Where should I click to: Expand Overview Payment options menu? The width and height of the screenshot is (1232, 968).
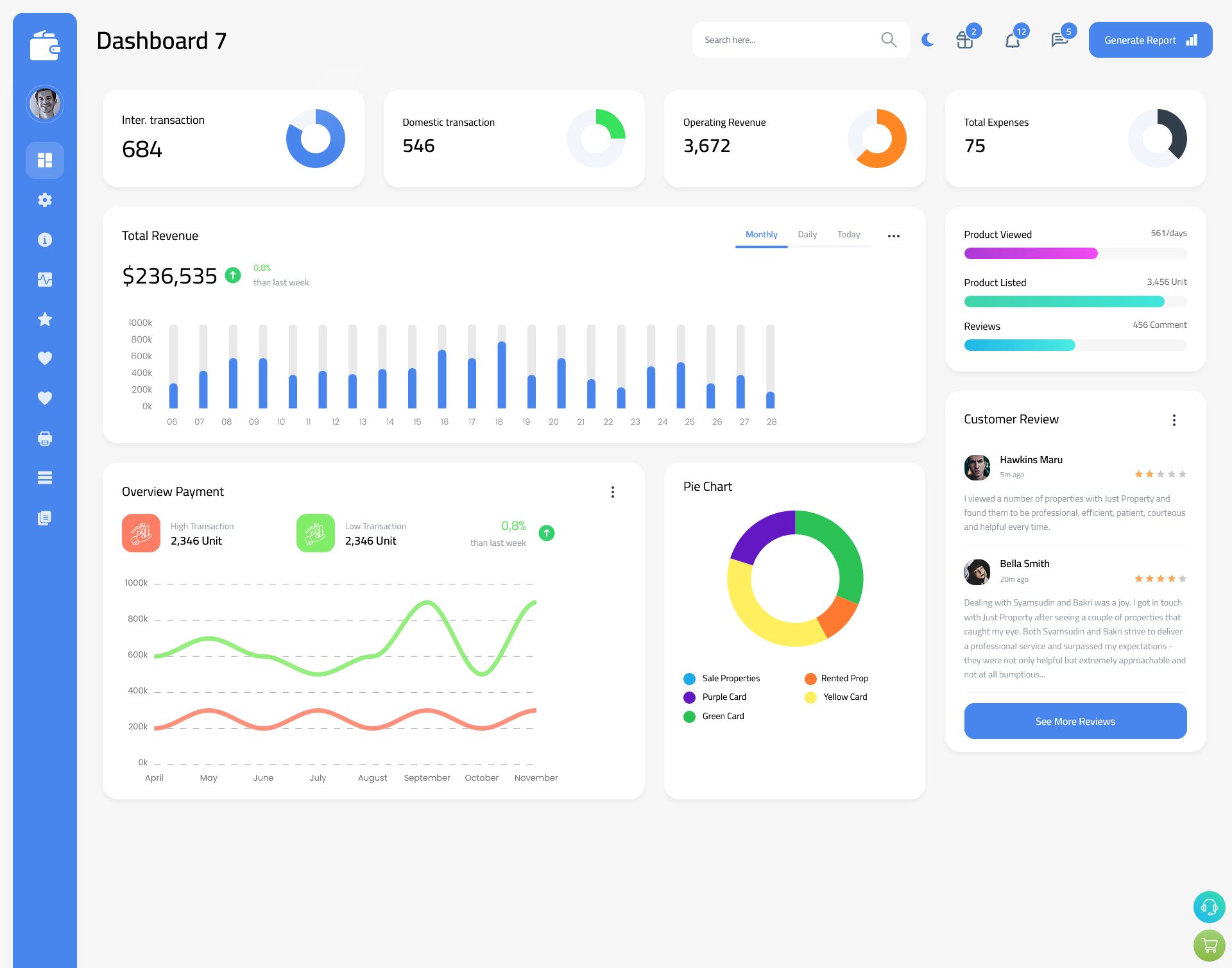(613, 491)
